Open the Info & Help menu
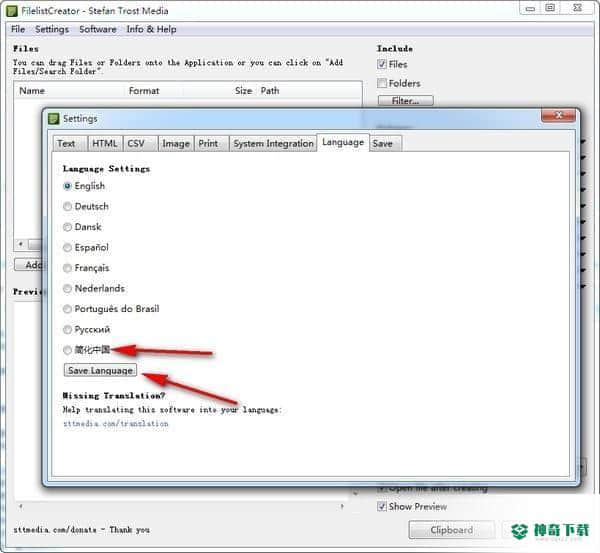Image resolution: width=600 pixels, height=553 pixels. point(151,29)
